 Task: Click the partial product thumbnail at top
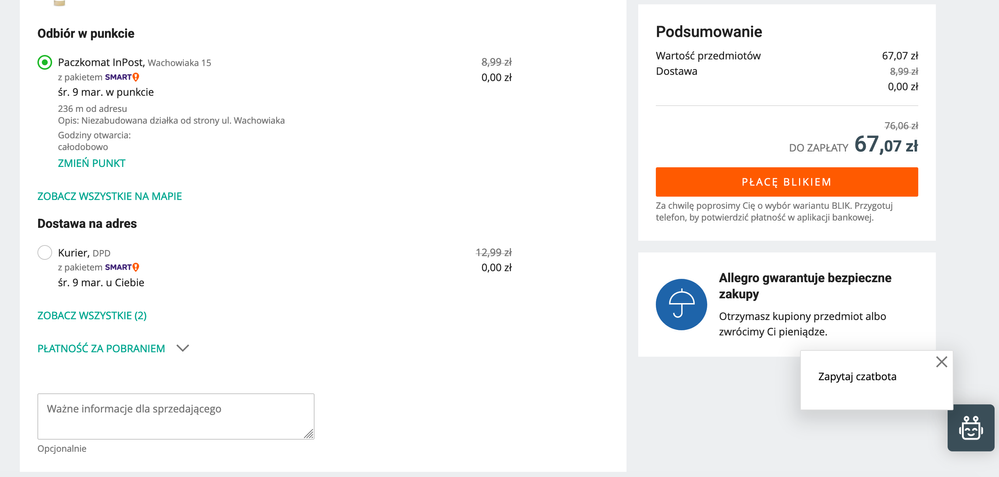(59, 3)
